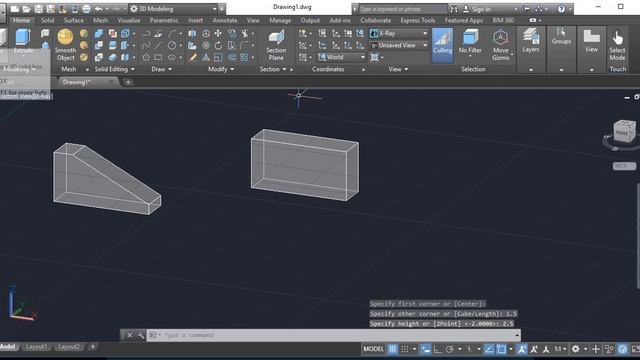Select the Extrude tool
This screenshot has height=360, width=640.
click(23, 41)
